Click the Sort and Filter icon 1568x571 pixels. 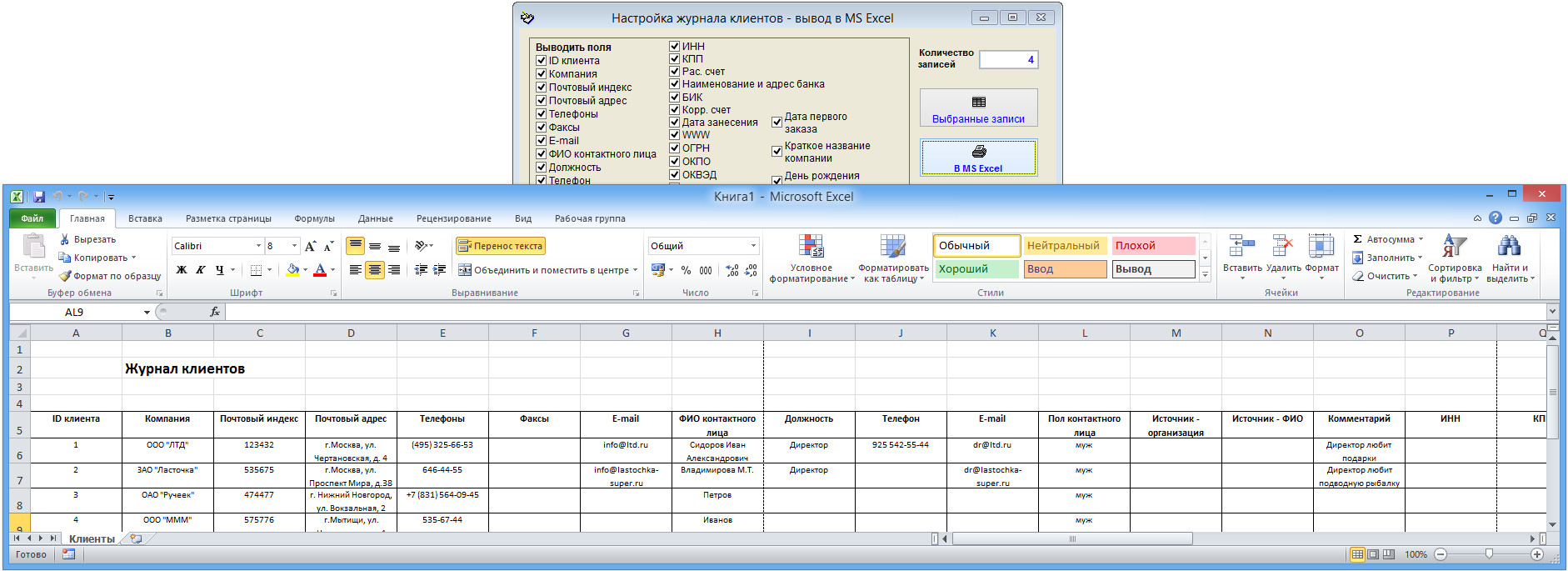click(x=1455, y=247)
